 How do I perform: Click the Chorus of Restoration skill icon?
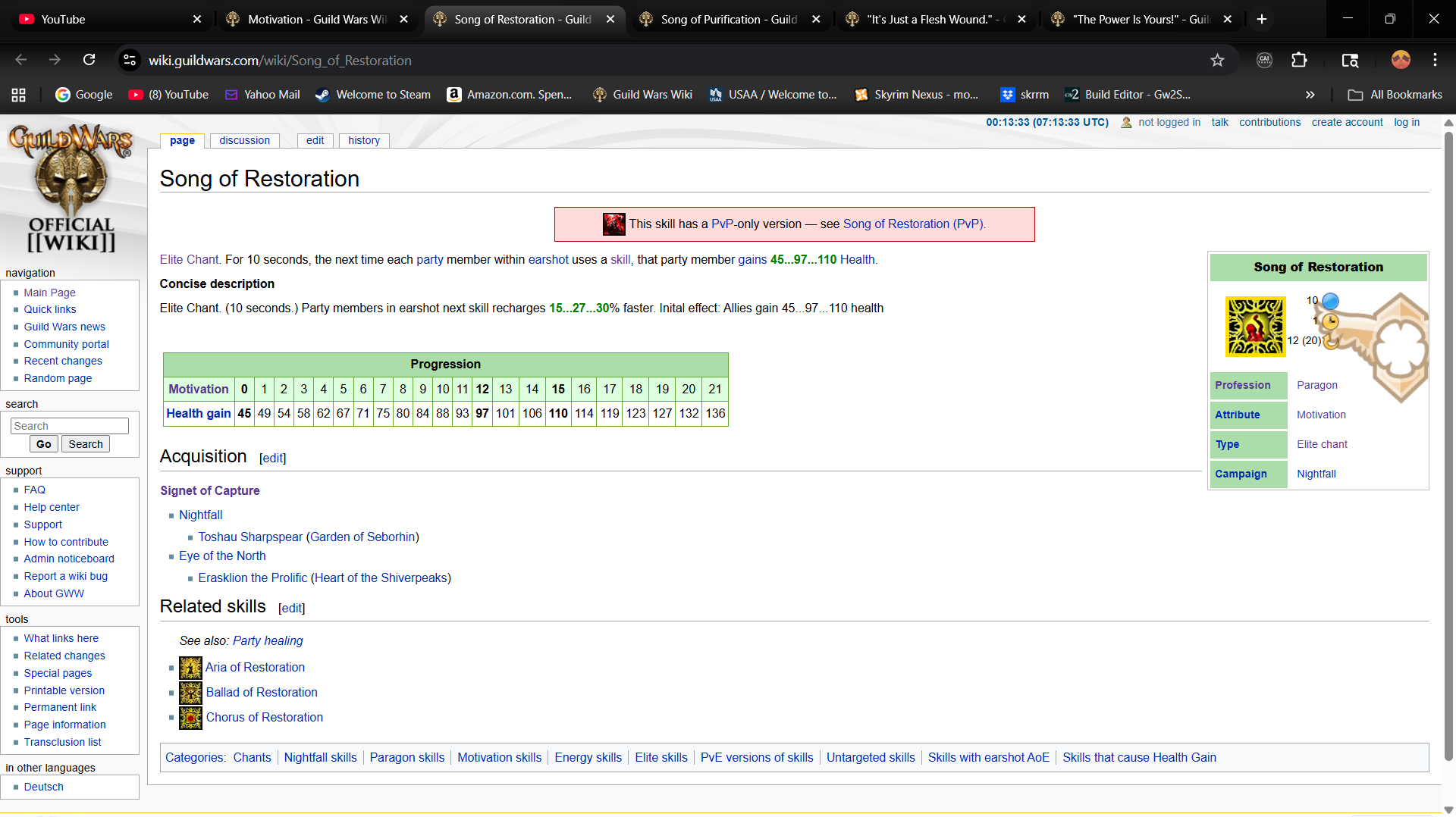(190, 718)
